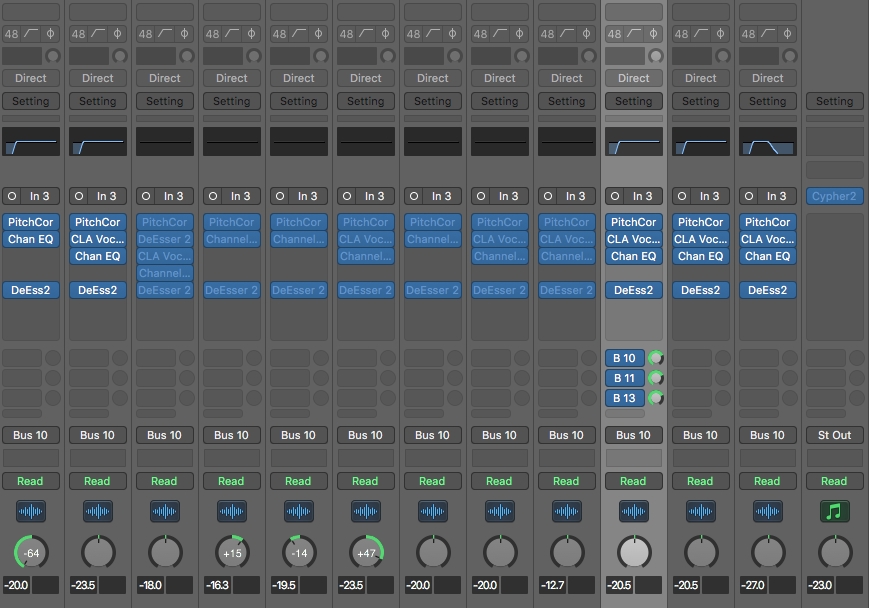869x608 pixels.
Task: Open the In 3 input selector
Action: (38, 196)
